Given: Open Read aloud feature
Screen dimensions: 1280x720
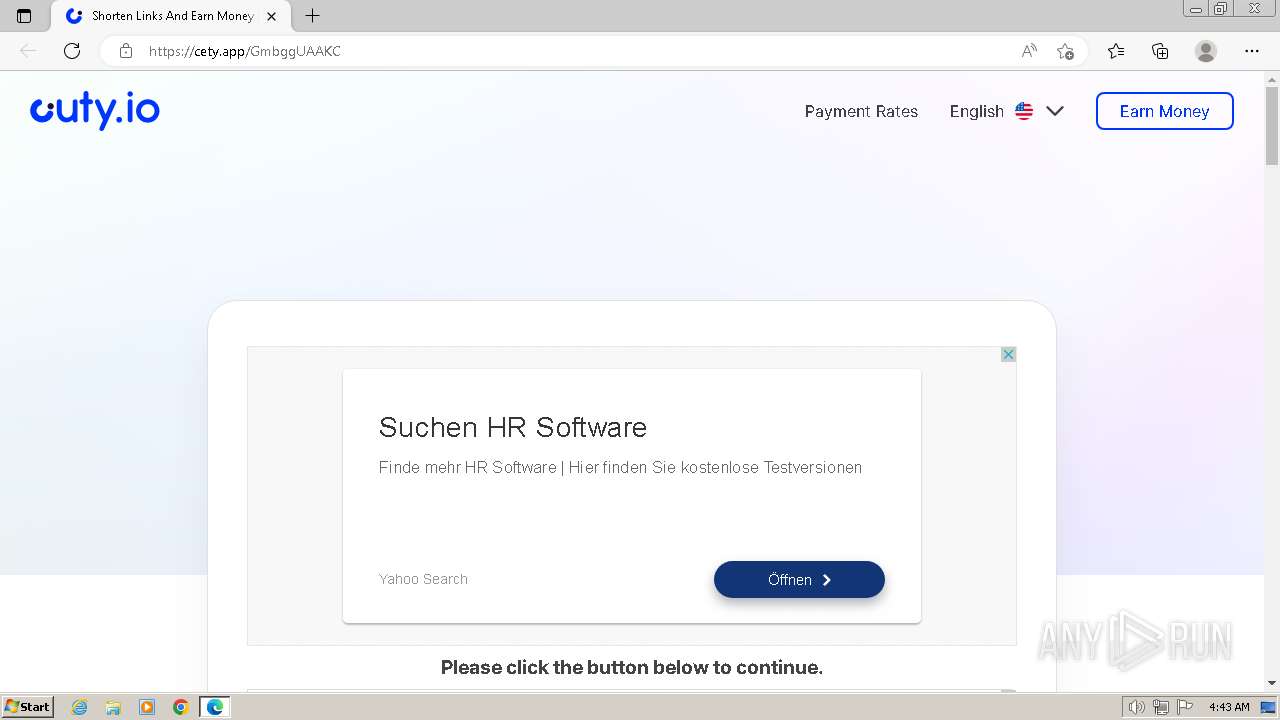Looking at the screenshot, I should click(1029, 51).
